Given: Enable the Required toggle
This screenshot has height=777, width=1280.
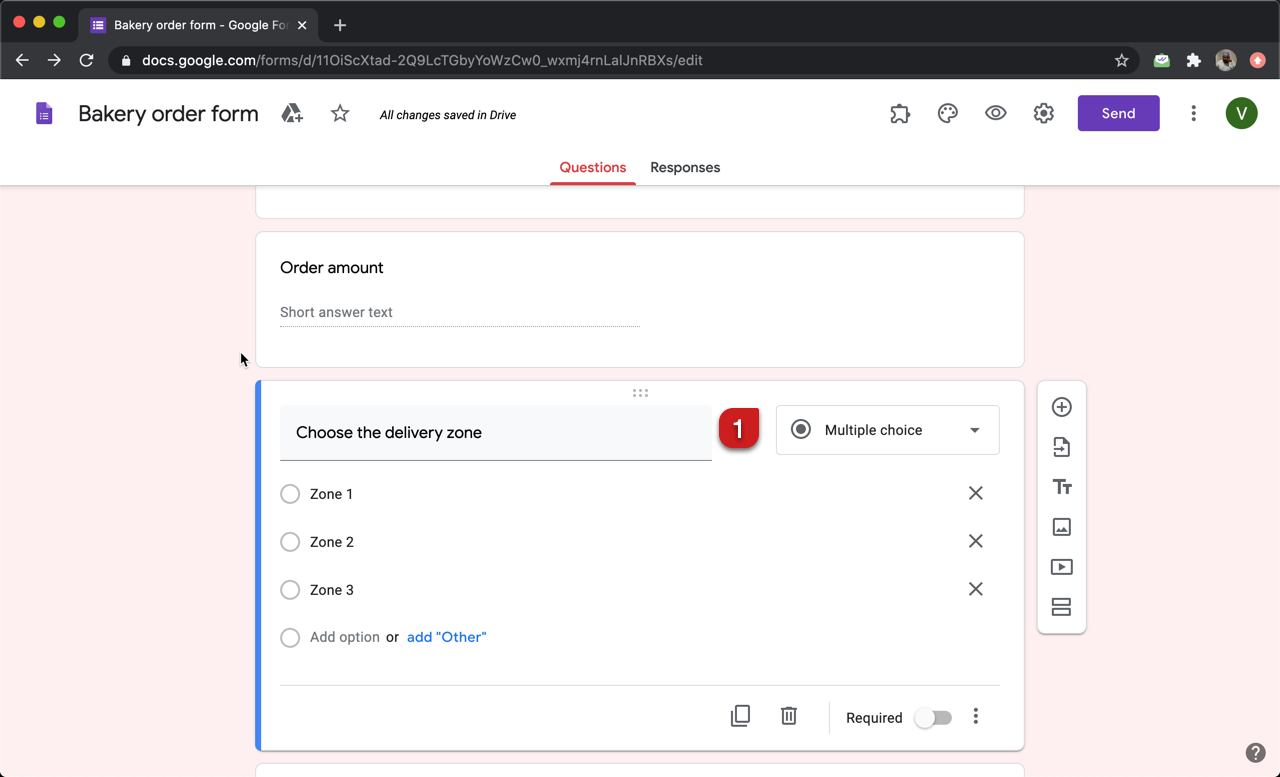Looking at the screenshot, I should [933, 717].
